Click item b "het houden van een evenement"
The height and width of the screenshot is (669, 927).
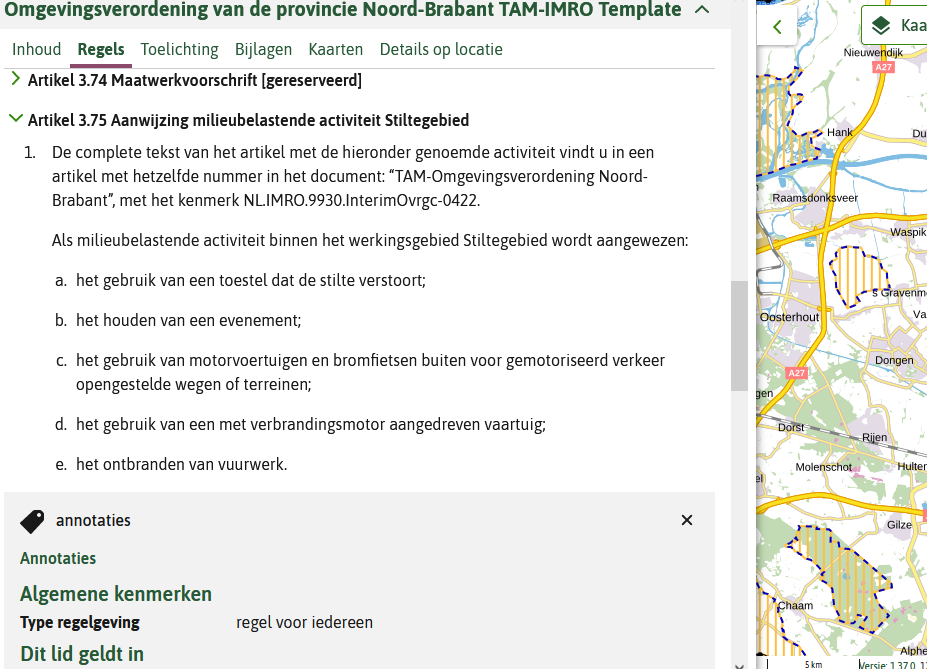[189, 320]
